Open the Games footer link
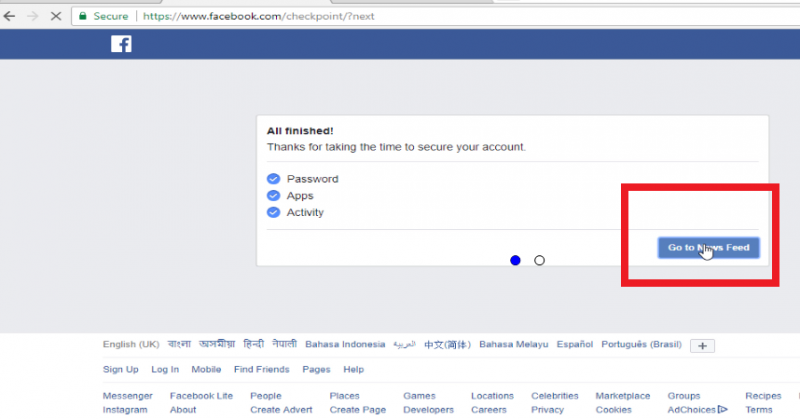Screen dimensions: 800x419 pyautogui.click(x=419, y=396)
